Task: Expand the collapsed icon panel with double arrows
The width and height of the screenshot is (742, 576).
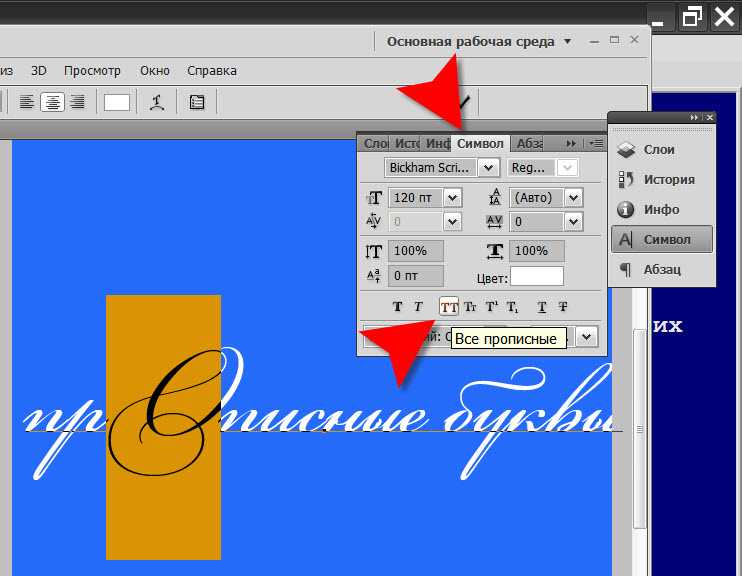Action: click(694, 117)
